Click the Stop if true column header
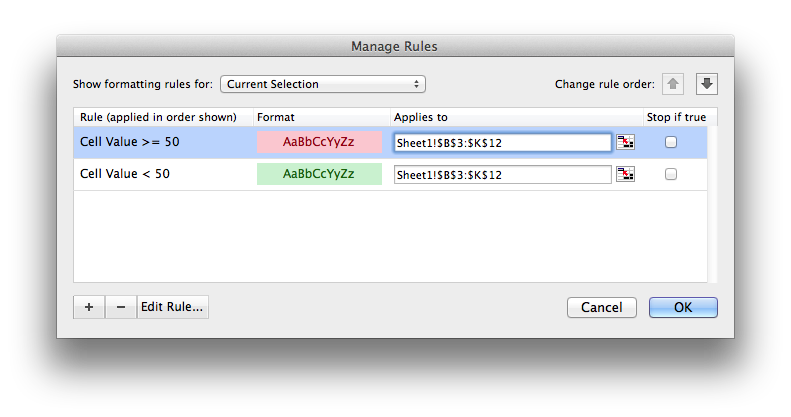The width and height of the screenshot is (791, 417). pyautogui.click(x=676, y=117)
